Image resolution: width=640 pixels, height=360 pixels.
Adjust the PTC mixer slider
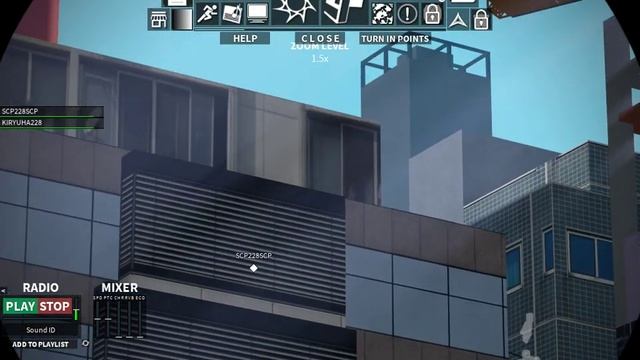[x=108, y=319]
